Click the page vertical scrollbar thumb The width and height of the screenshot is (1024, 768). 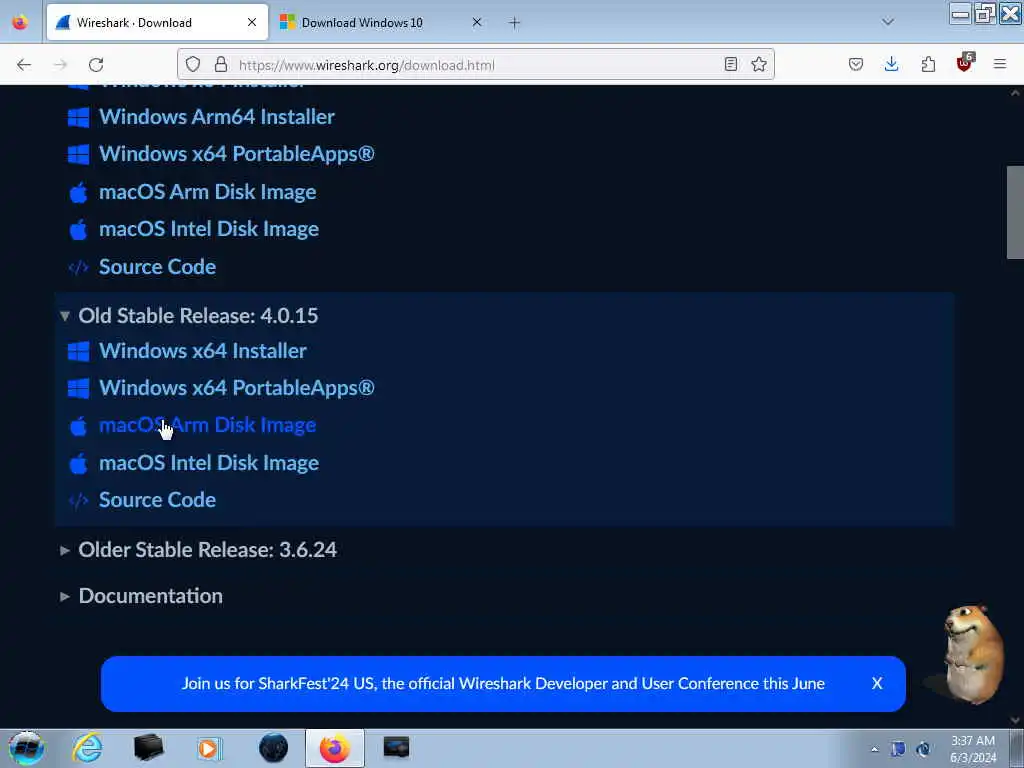coord(1015,212)
